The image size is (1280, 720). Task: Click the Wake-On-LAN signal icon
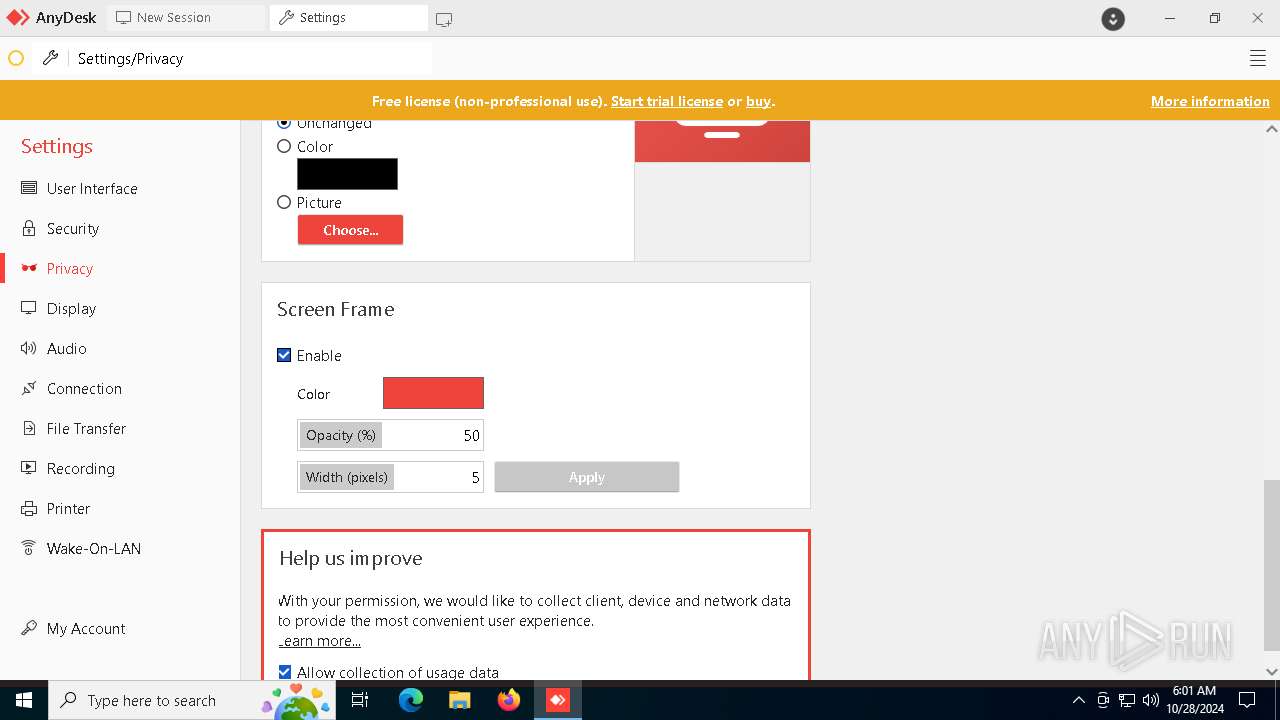[29, 548]
